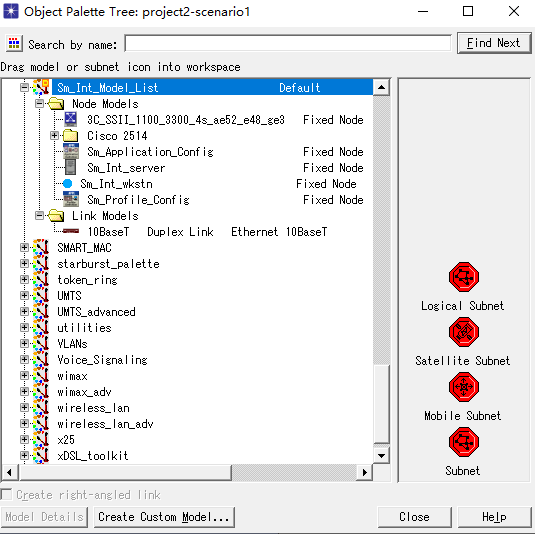
Task: Click the vertical scrollbar down arrow
Action: point(381,456)
